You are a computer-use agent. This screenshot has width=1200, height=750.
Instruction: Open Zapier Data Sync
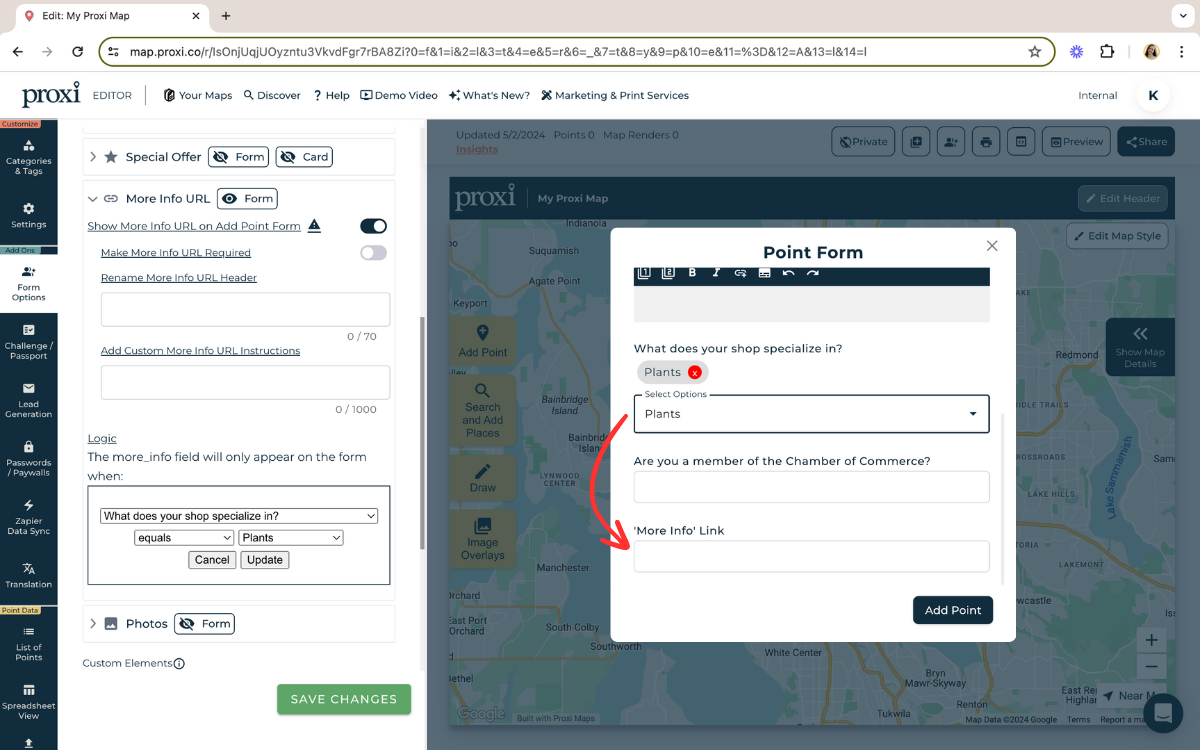point(28,518)
